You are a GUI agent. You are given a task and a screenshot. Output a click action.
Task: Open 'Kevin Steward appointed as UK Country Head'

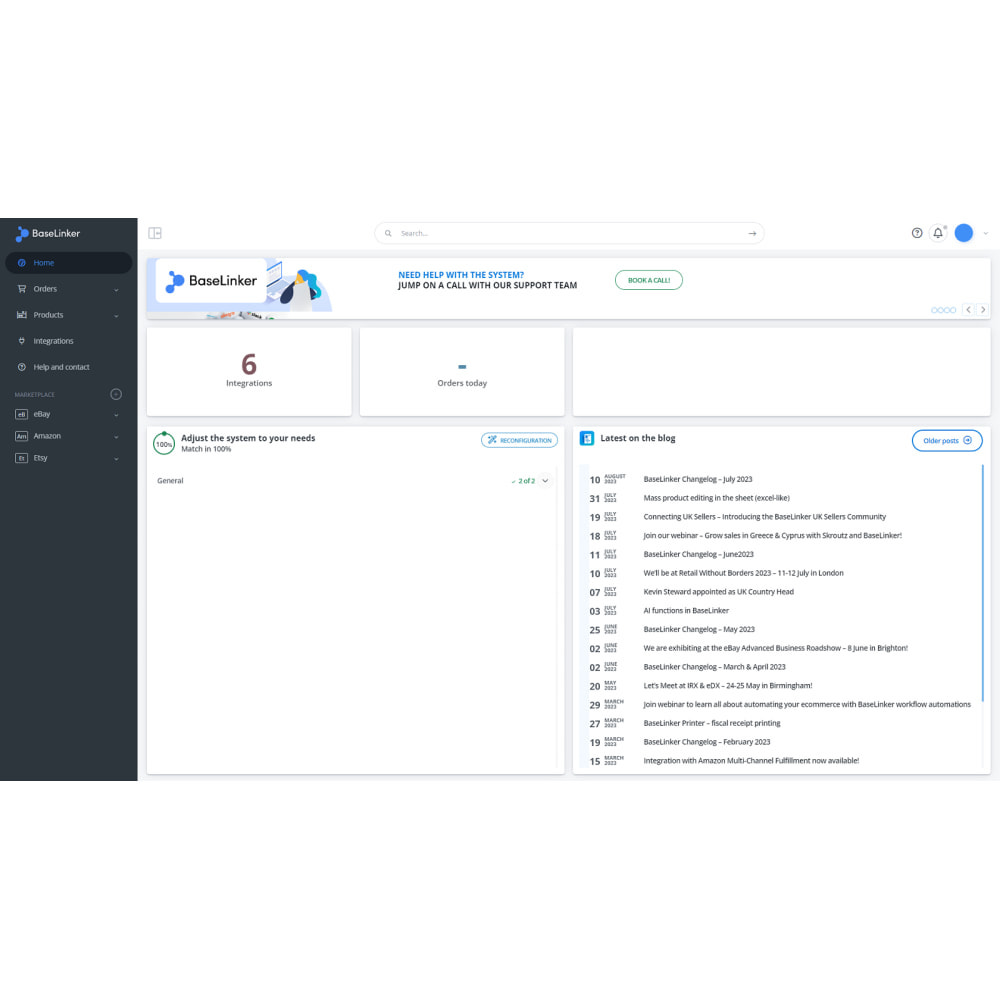point(718,592)
